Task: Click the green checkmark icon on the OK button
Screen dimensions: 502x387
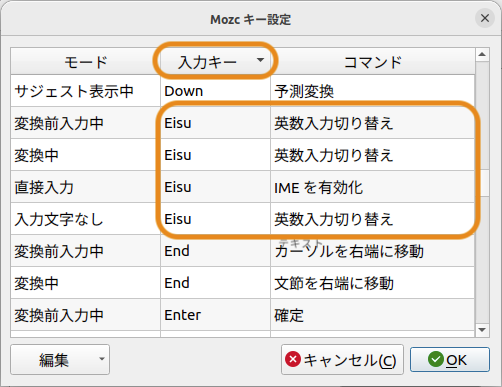Action: [436, 359]
